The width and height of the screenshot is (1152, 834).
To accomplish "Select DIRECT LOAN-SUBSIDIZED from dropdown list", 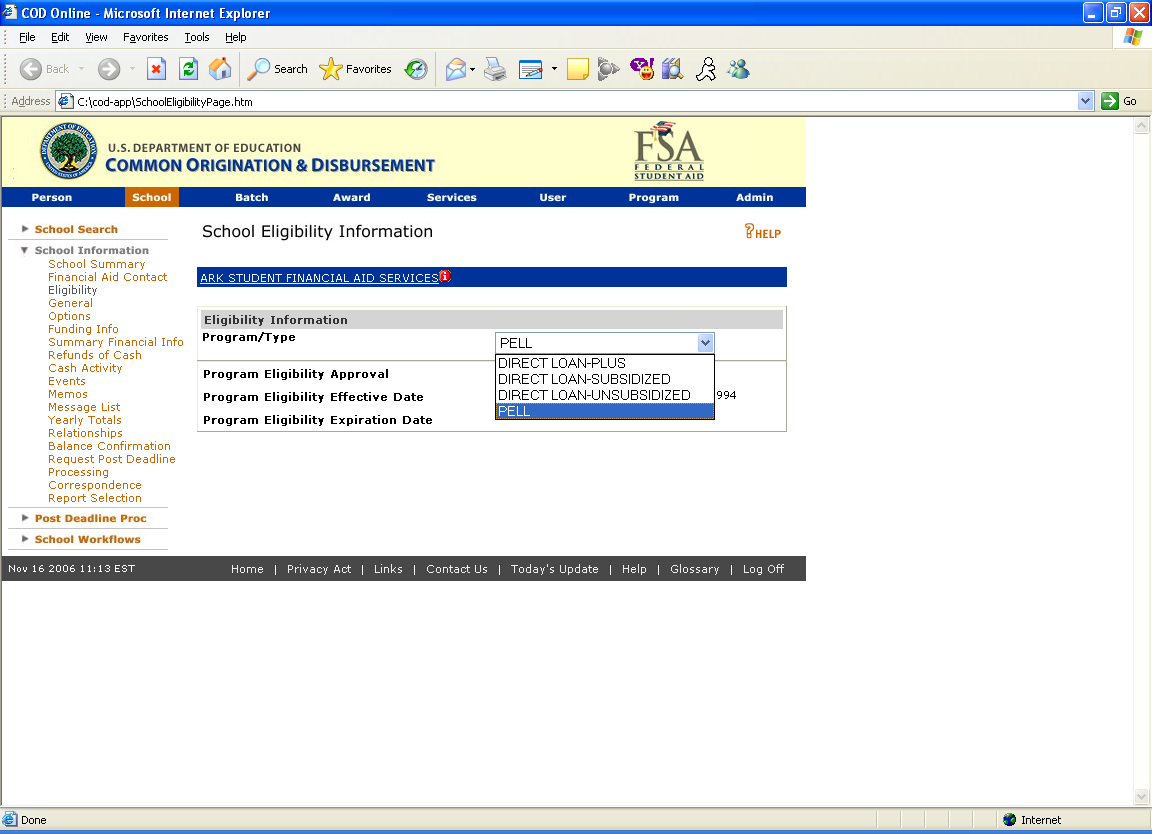I will coord(584,379).
